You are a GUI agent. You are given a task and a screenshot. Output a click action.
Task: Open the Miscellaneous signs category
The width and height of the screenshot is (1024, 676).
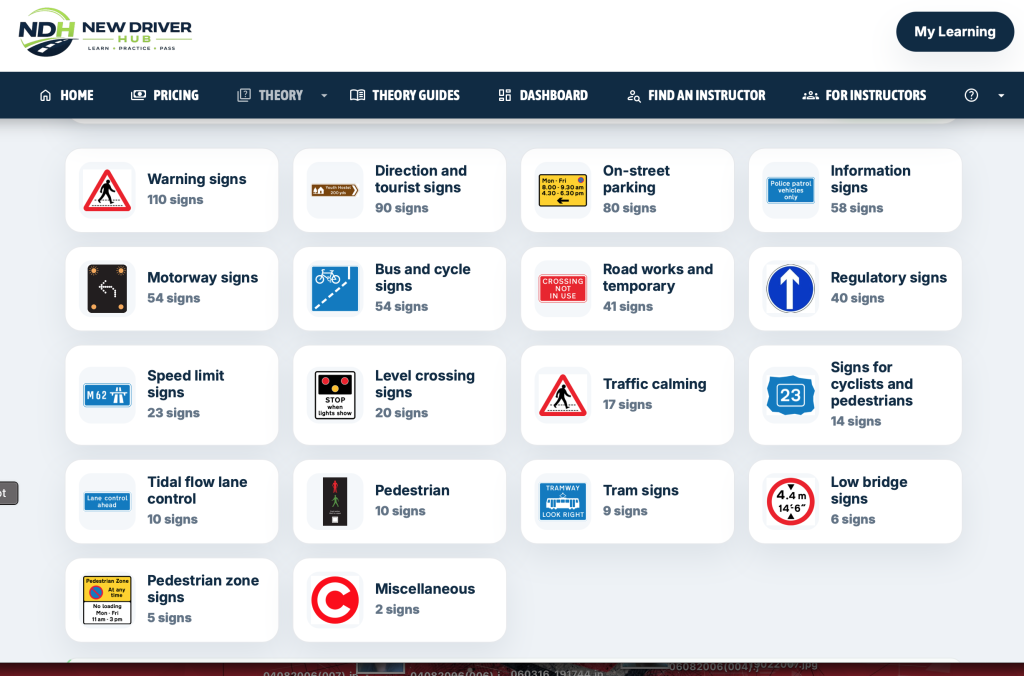(x=400, y=600)
